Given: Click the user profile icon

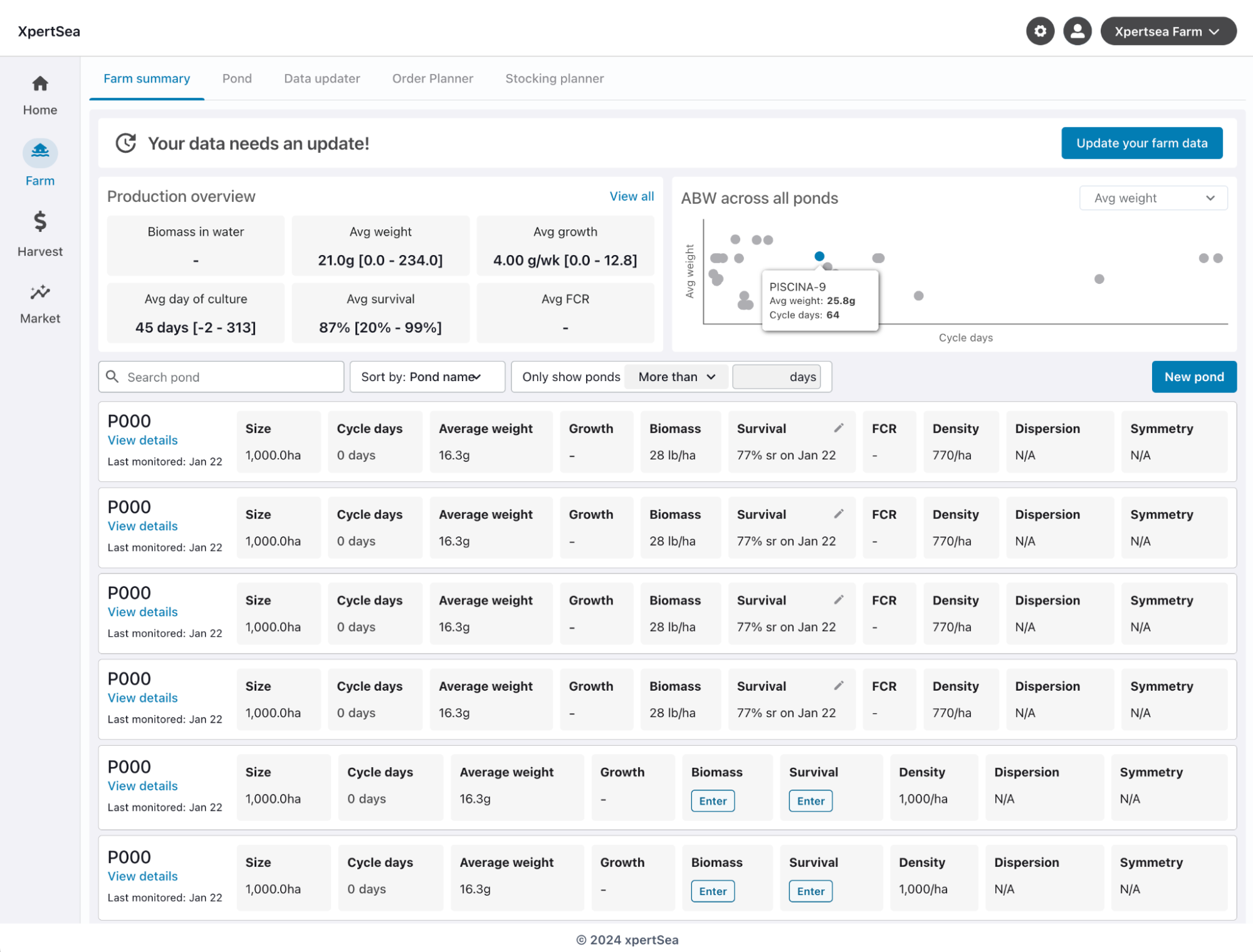Looking at the screenshot, I should click(1077, 31).
